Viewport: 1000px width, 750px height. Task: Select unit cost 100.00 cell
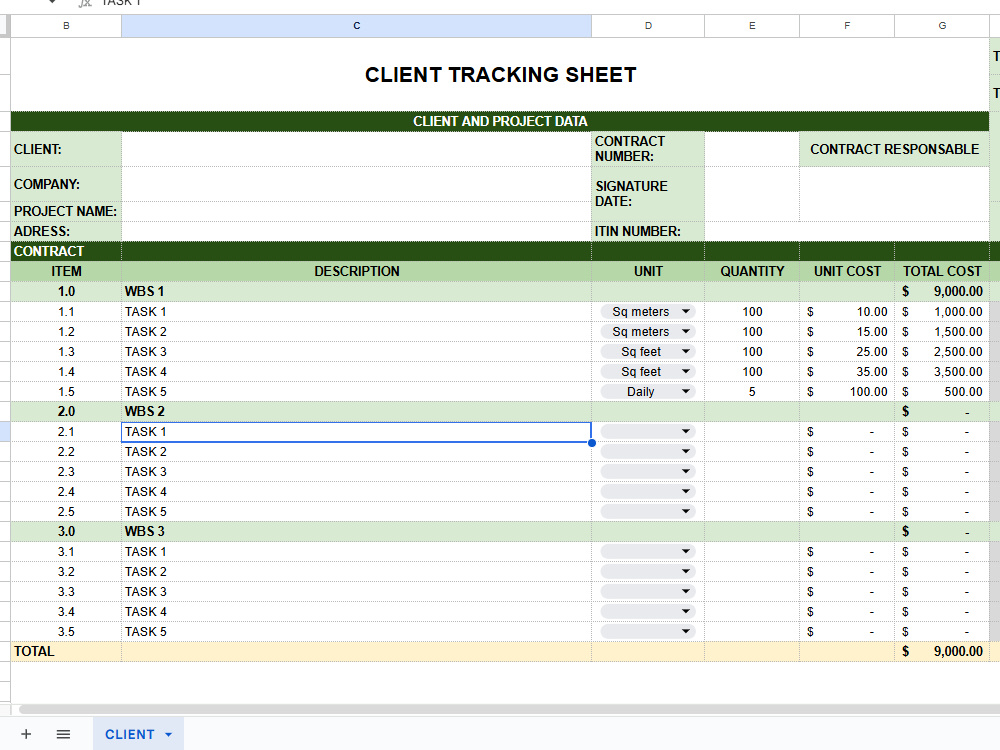tap(847, 392)
